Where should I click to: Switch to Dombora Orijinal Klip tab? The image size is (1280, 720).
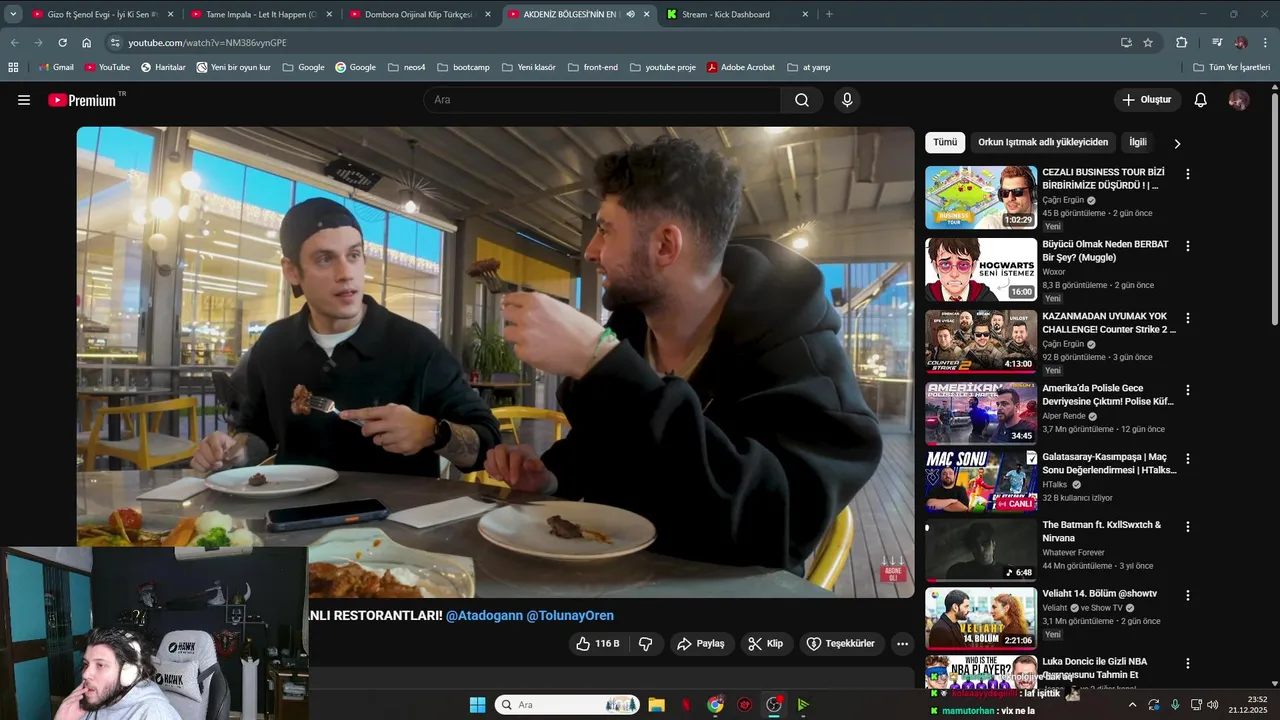(420, 14)
